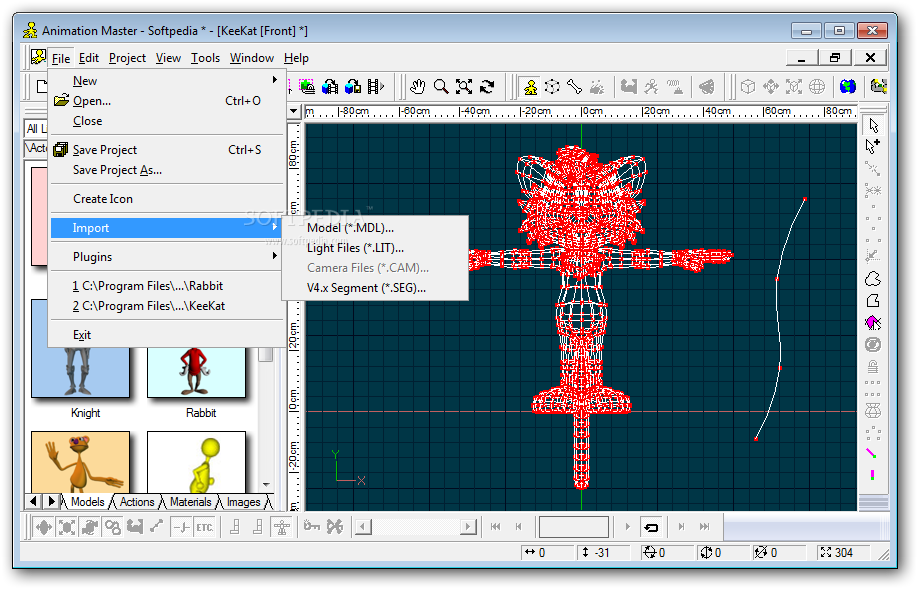Click the frame number input field
Screen dimensions: 918x589
coord(574,527)
